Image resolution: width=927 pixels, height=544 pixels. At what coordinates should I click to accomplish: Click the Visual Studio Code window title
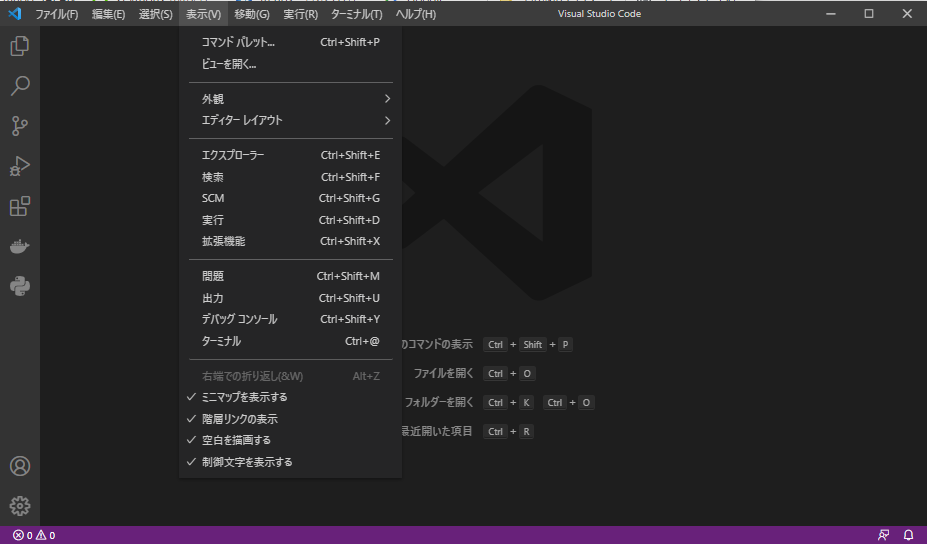click(599, 14)
